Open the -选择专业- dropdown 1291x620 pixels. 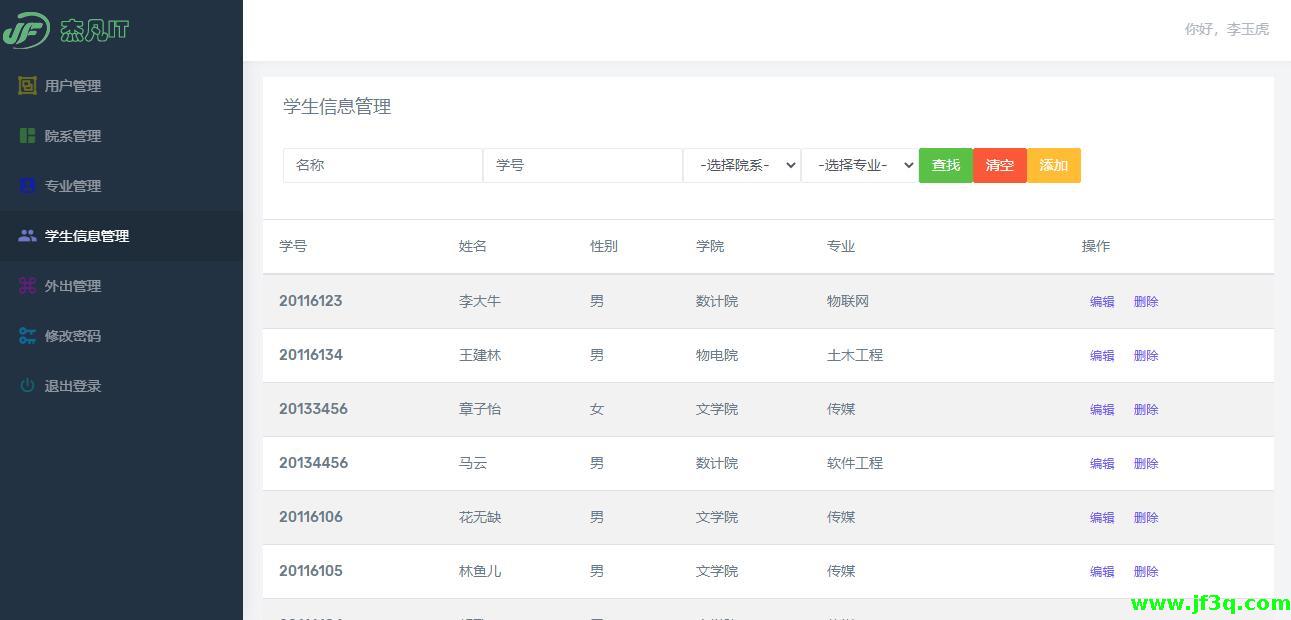[858, 165]
